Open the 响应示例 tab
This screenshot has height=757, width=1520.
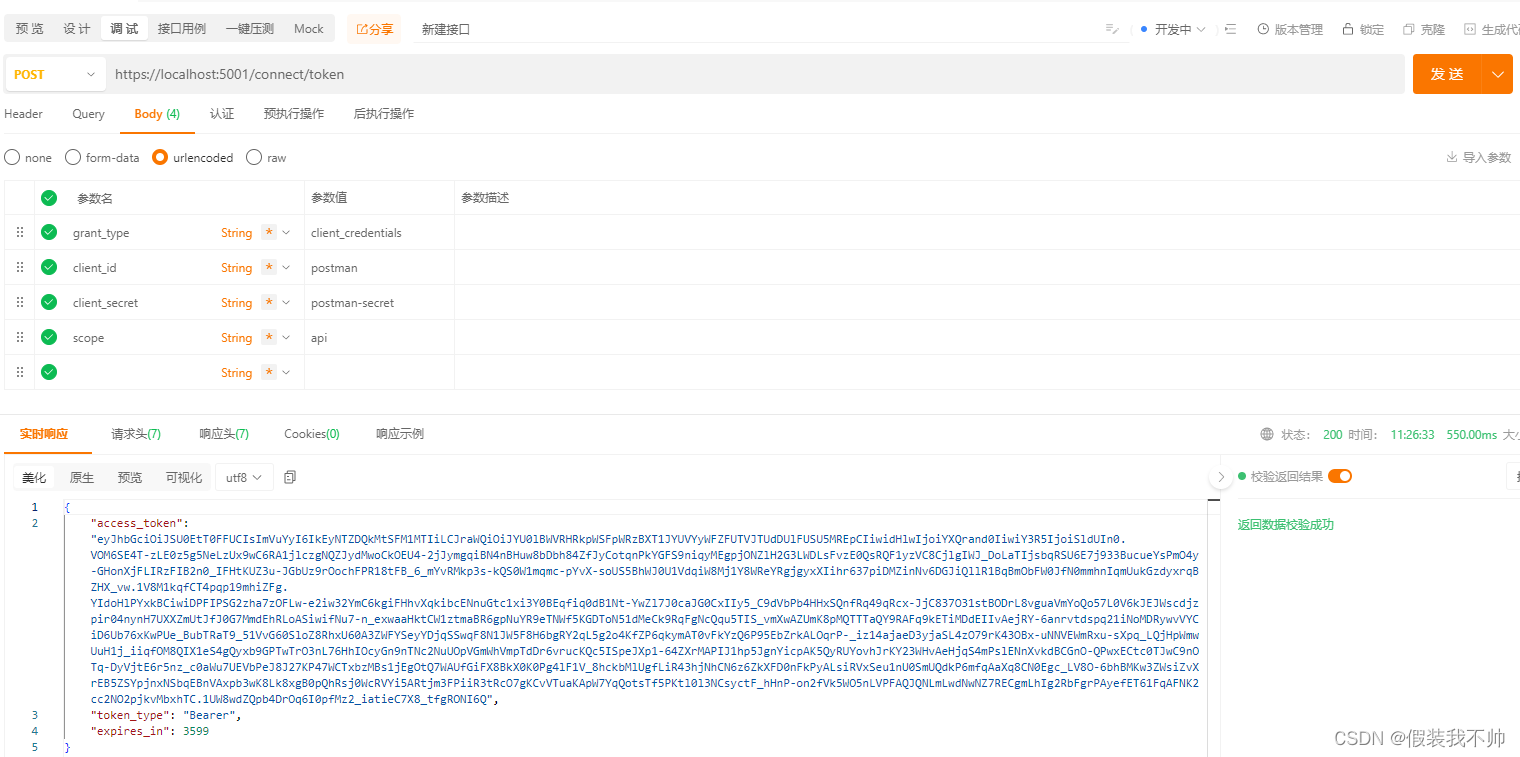point(400,434)
